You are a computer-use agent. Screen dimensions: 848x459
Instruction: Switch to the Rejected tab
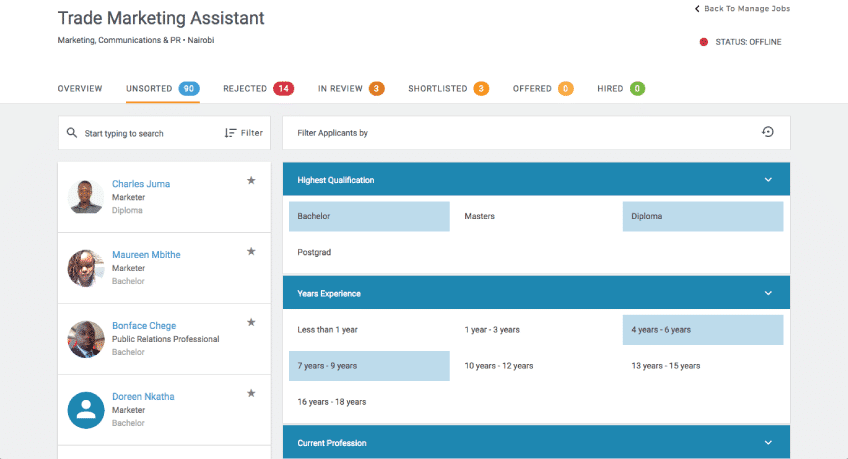pyautogui.click(x=257, y=89)
